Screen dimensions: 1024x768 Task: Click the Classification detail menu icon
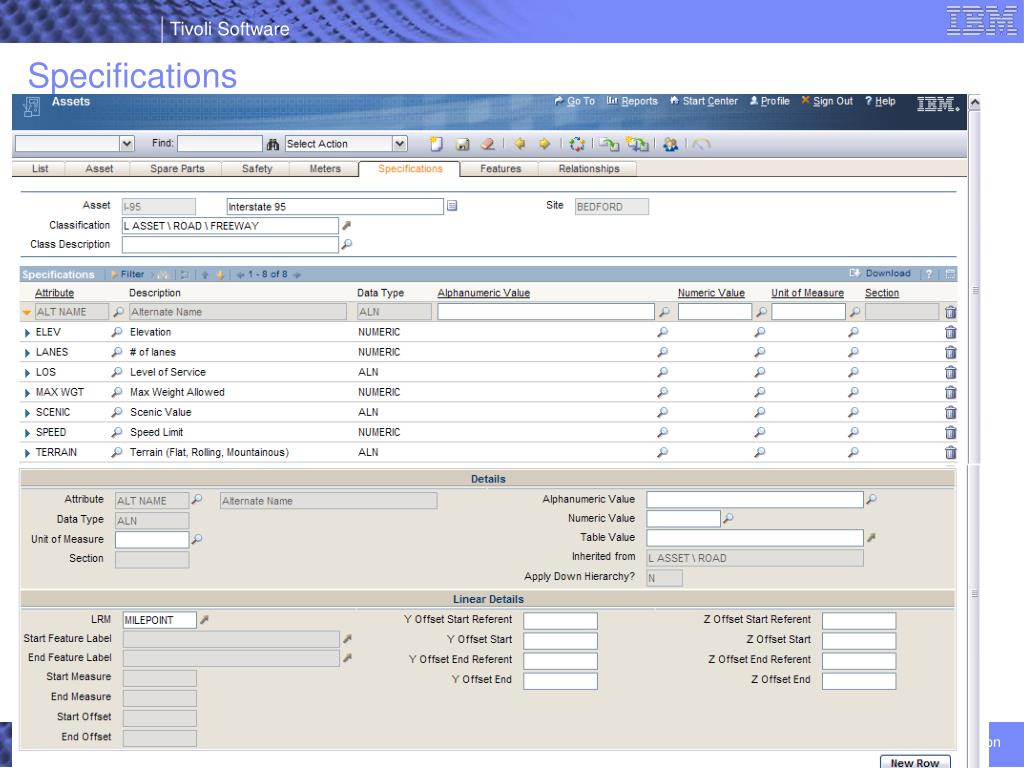pyautogui.click(x=347, y=225)
